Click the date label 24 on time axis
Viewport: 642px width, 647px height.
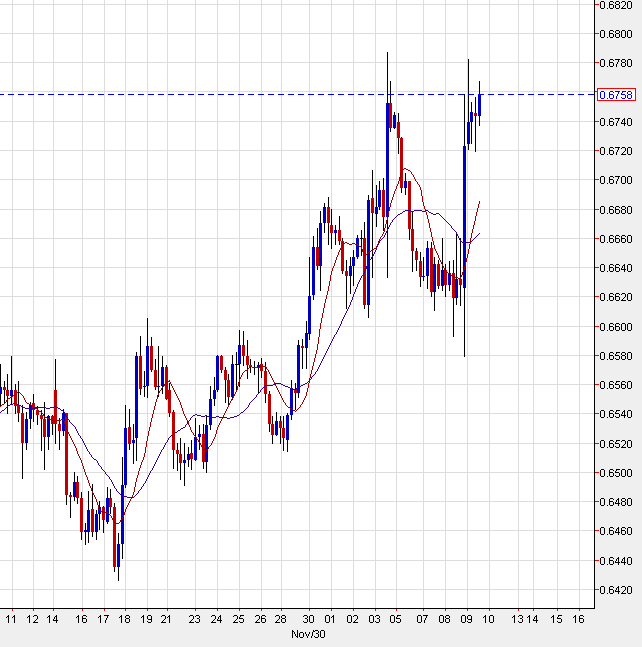(216, 619)
